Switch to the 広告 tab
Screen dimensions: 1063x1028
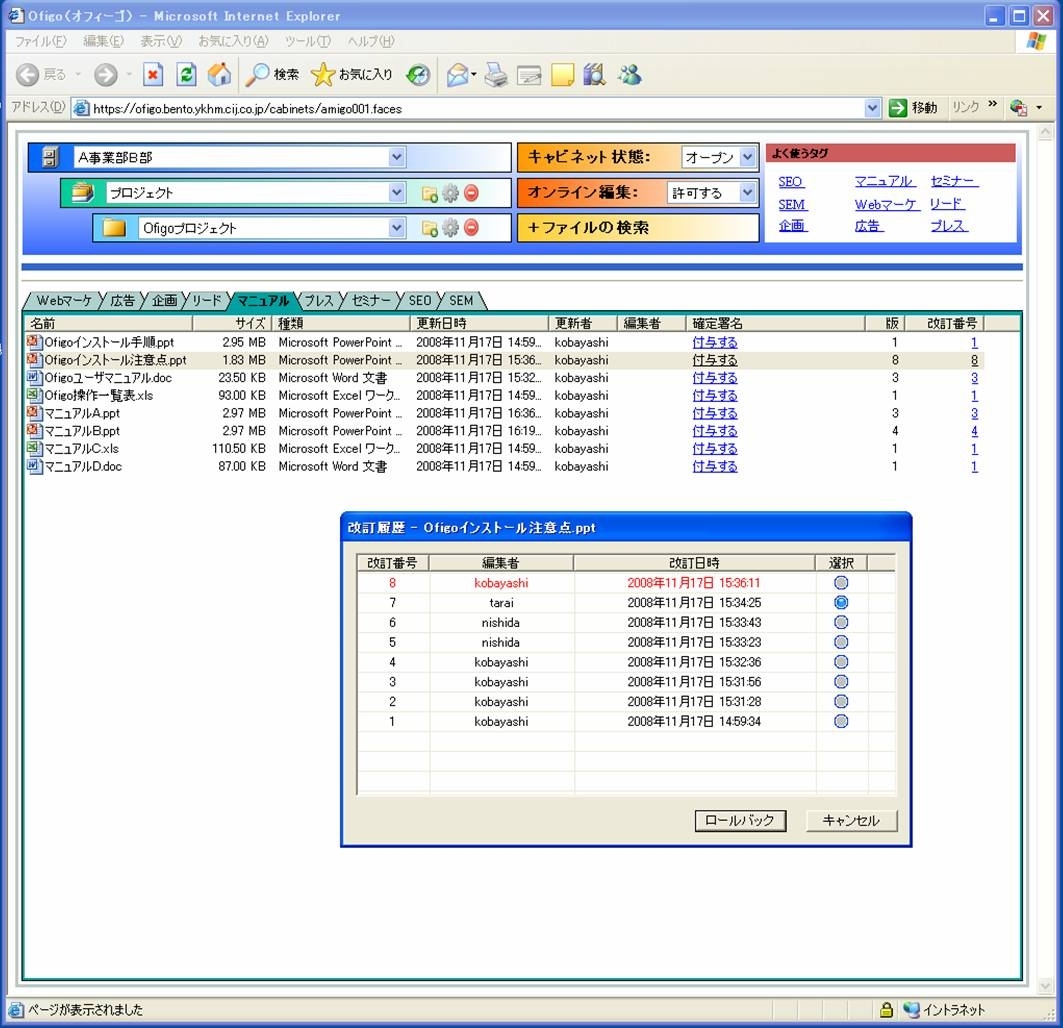click(x=123, y=300)
